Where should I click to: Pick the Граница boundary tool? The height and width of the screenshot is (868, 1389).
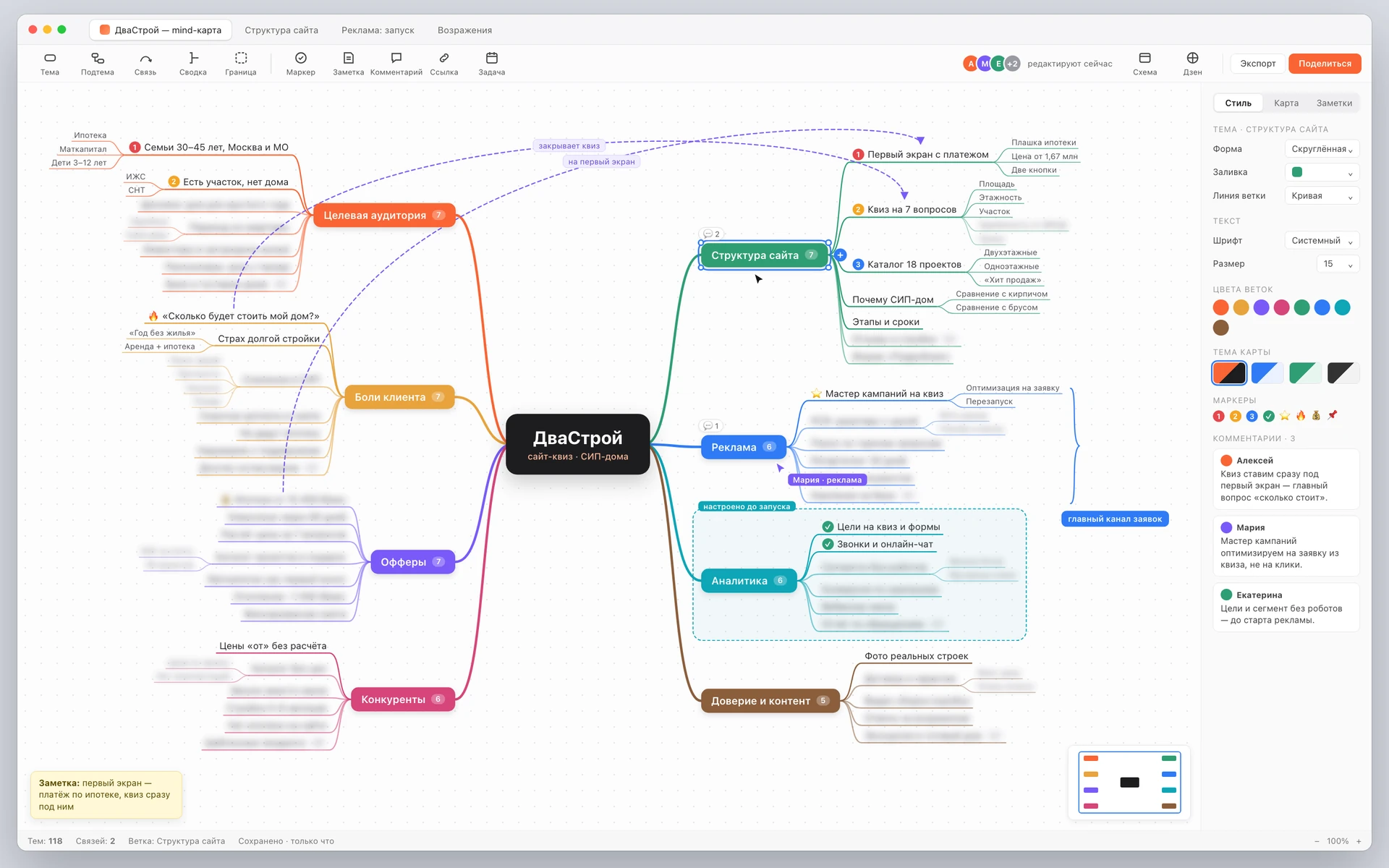pos(241,64)
